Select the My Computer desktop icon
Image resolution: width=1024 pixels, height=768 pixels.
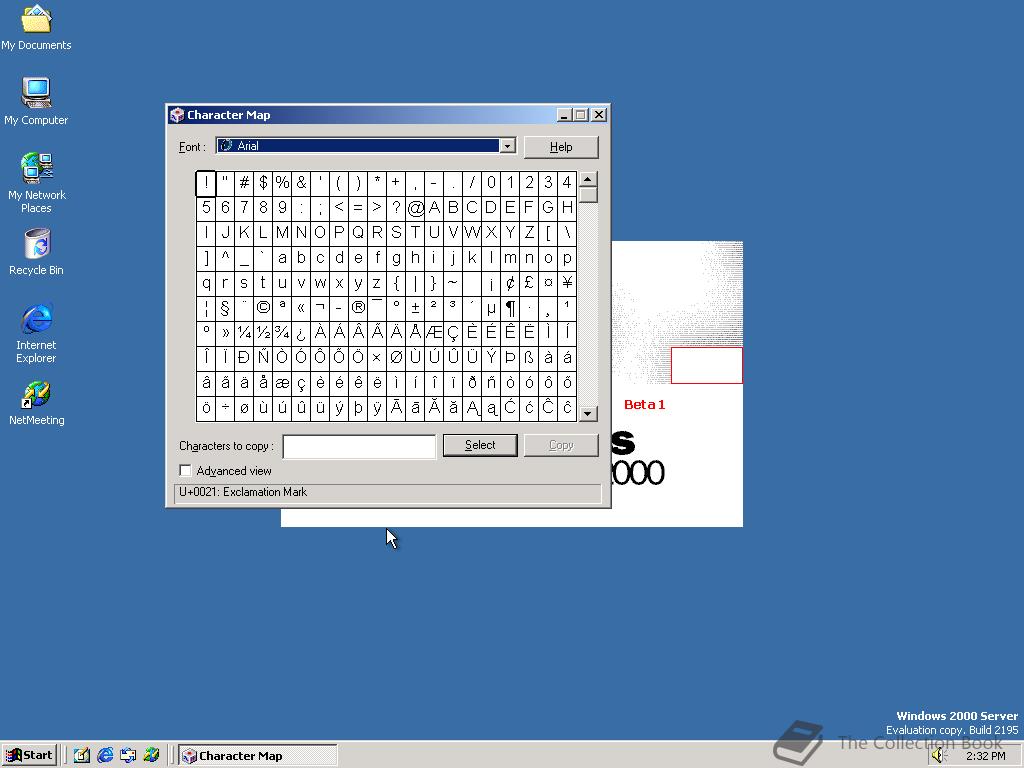36,101
